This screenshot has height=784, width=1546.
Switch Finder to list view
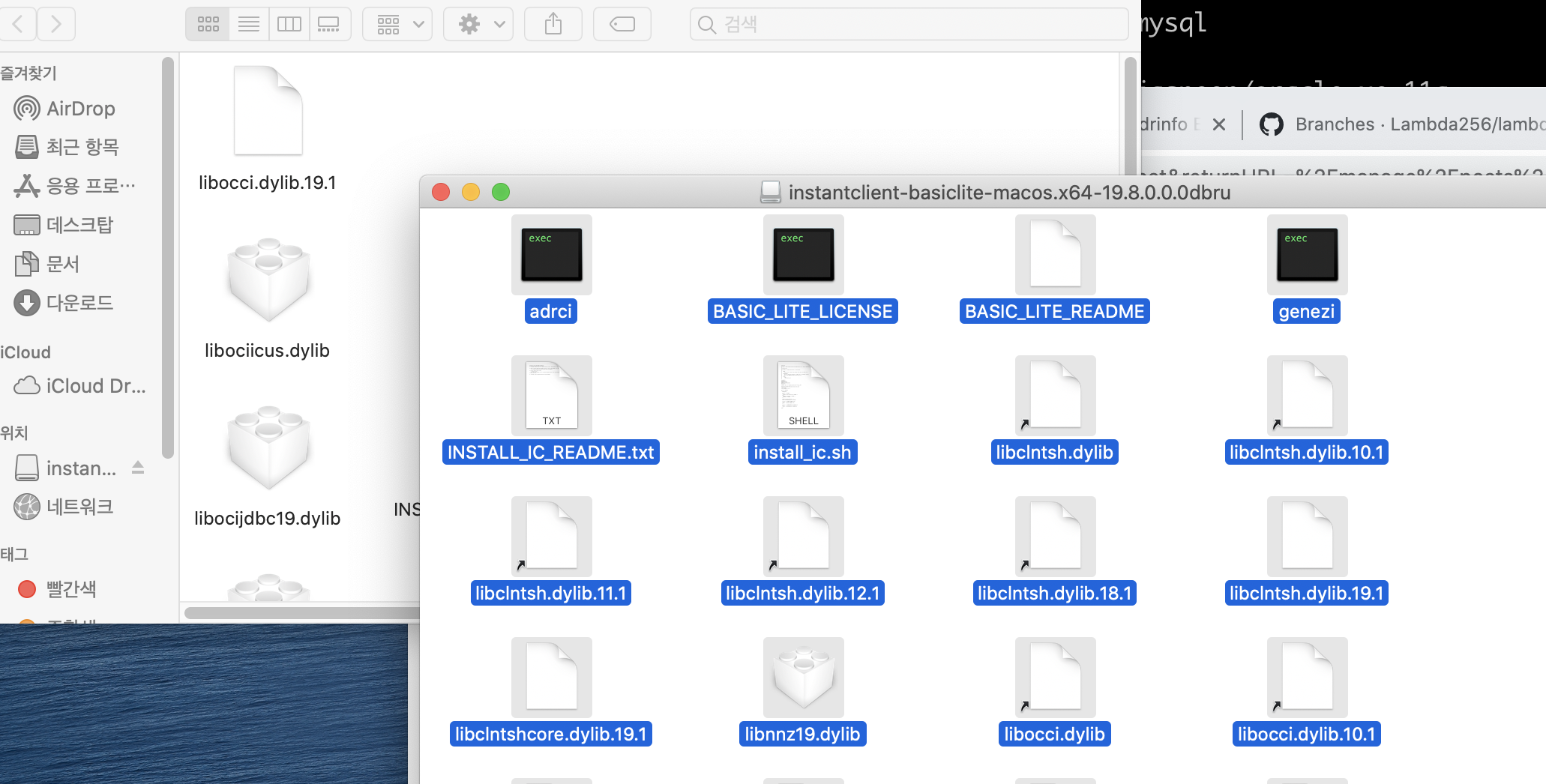[x=249, y=25]
